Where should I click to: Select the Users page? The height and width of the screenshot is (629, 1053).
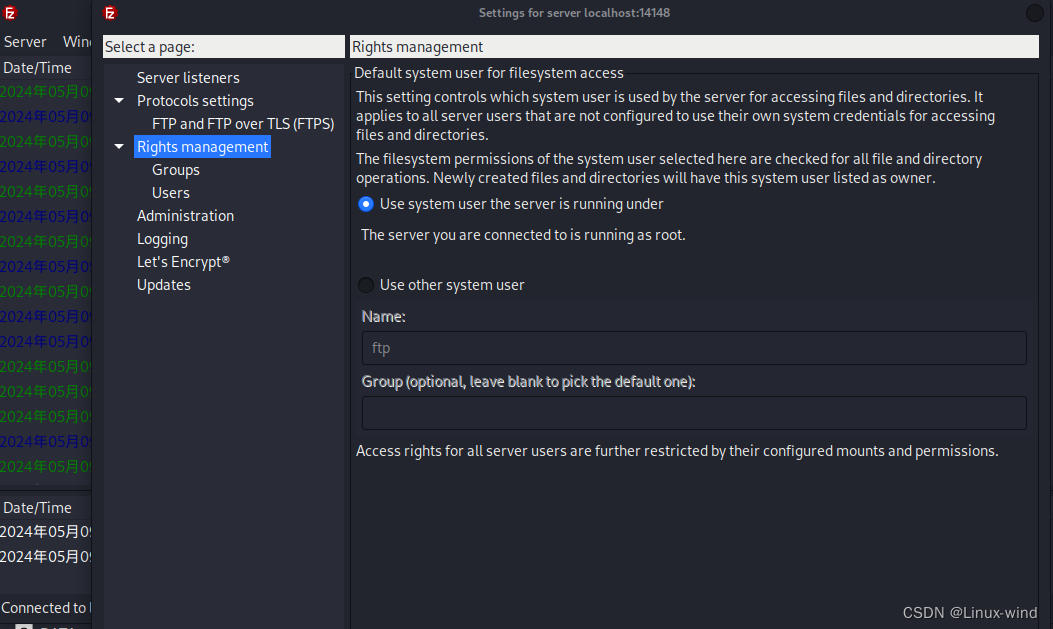pos(170,192)
